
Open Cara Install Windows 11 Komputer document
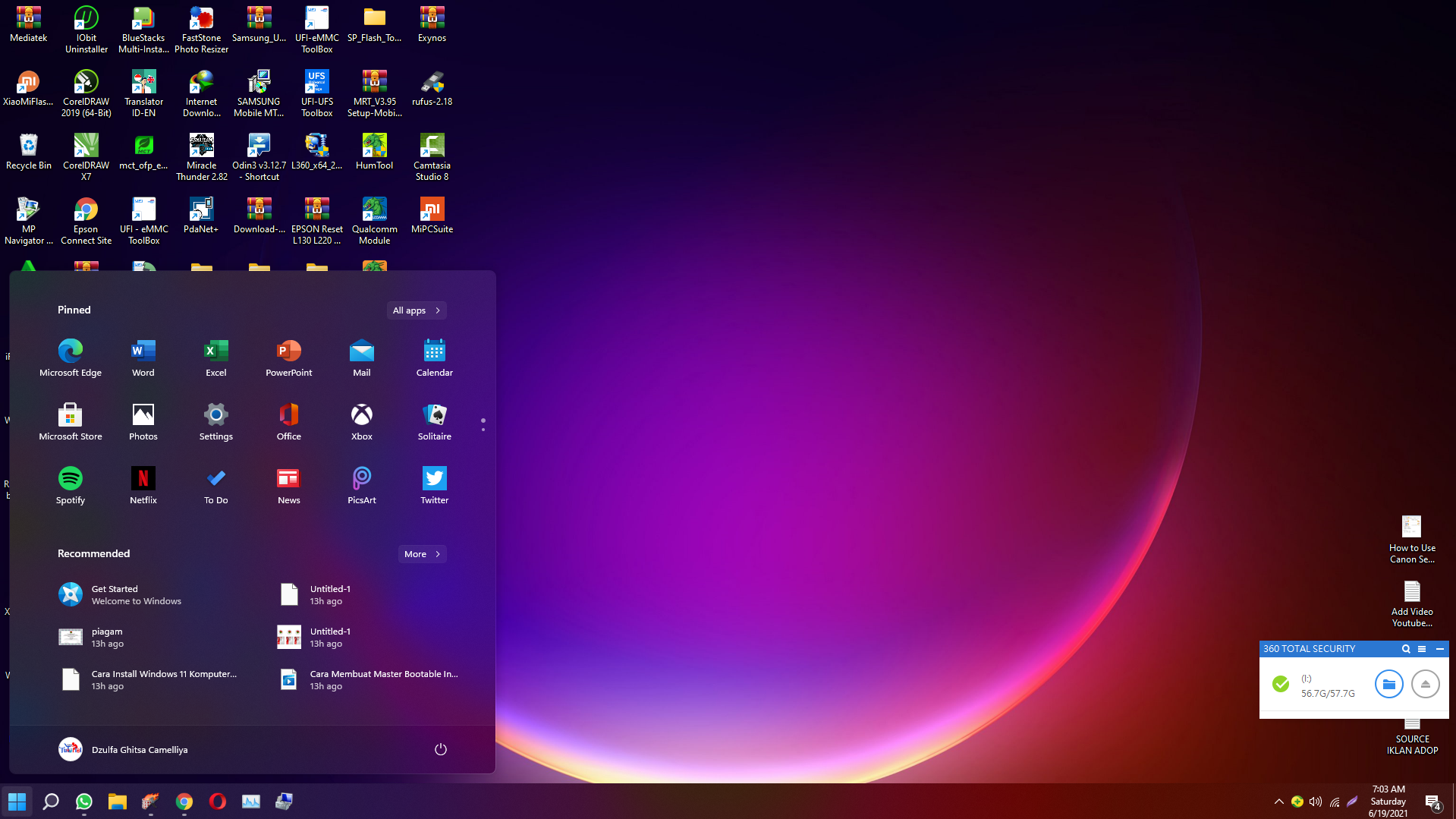click(147, 679)
